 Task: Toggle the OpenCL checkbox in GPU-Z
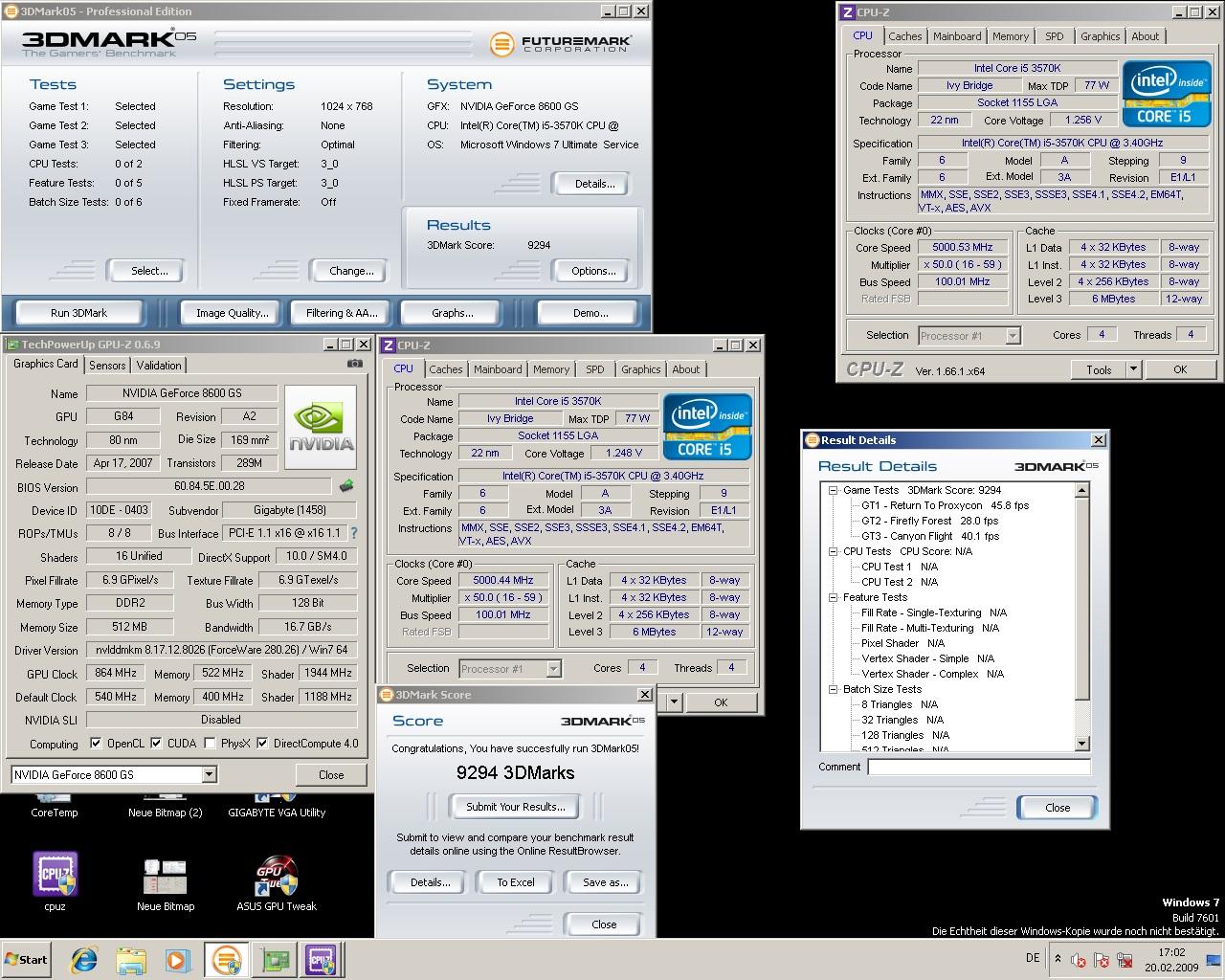tap(96, 743)
